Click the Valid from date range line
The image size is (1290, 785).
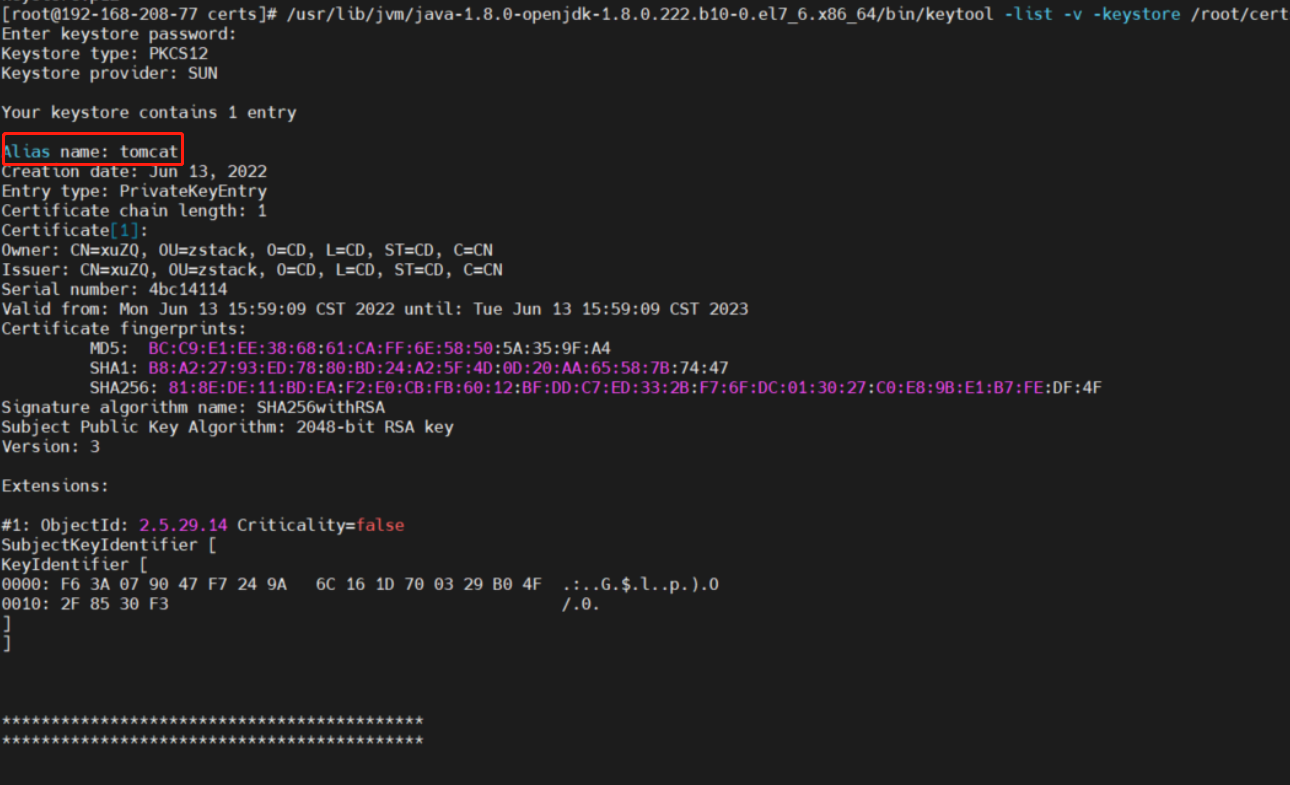click(374, 309)
